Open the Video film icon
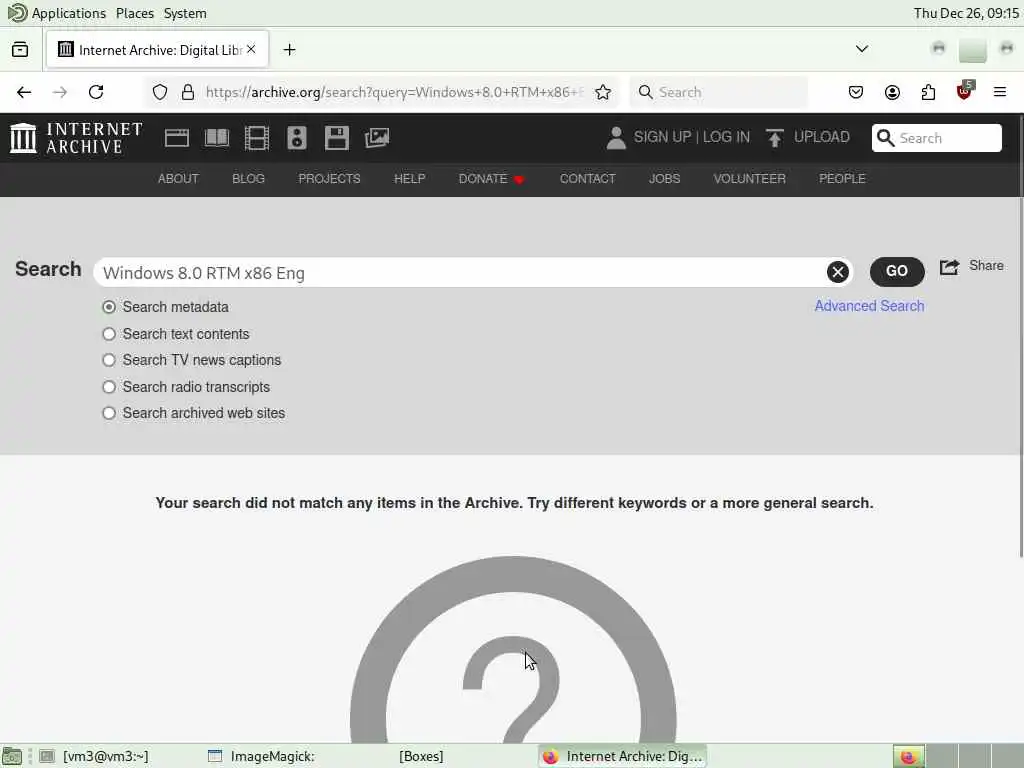Image resolution: width=1024 pixels, height=768 pixels. (257, 138)
